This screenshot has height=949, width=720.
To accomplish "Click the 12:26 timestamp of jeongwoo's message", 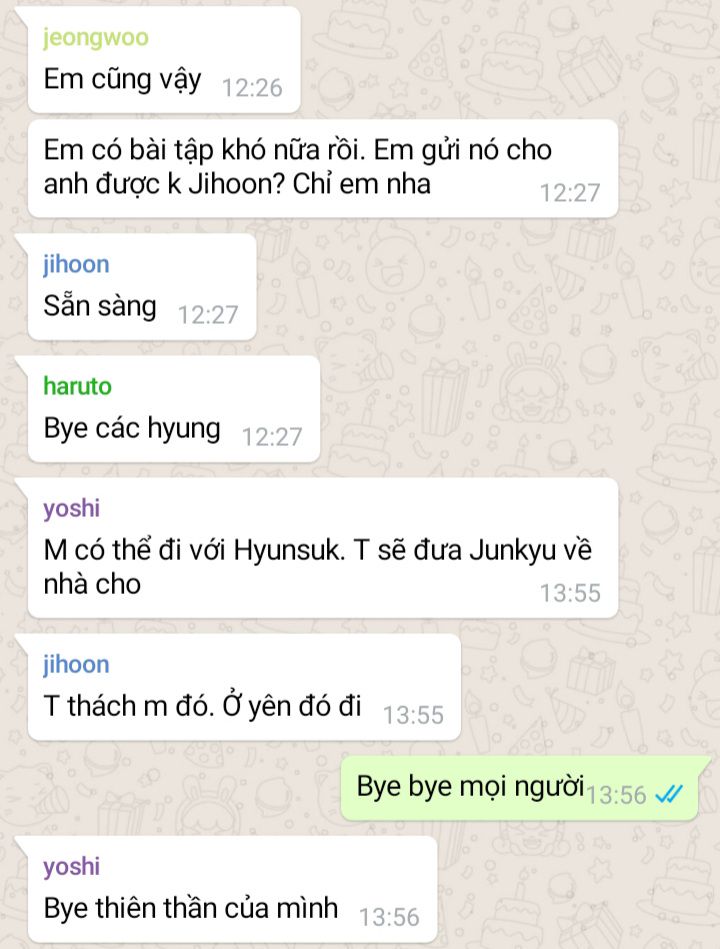I will [x=252, y=88].
